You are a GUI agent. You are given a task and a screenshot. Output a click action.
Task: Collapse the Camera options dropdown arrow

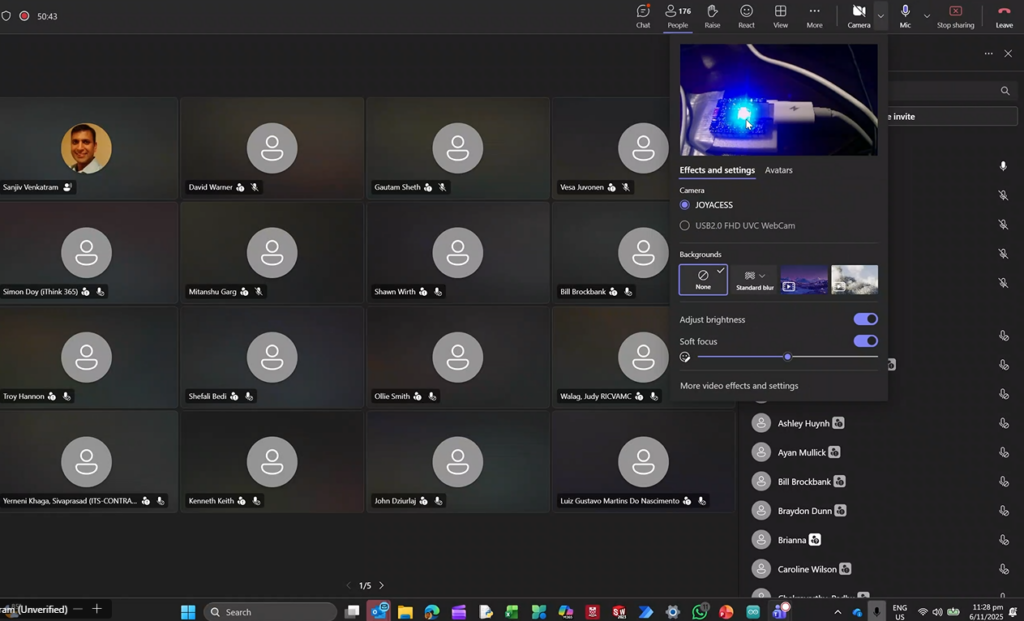tap(880, 15)
